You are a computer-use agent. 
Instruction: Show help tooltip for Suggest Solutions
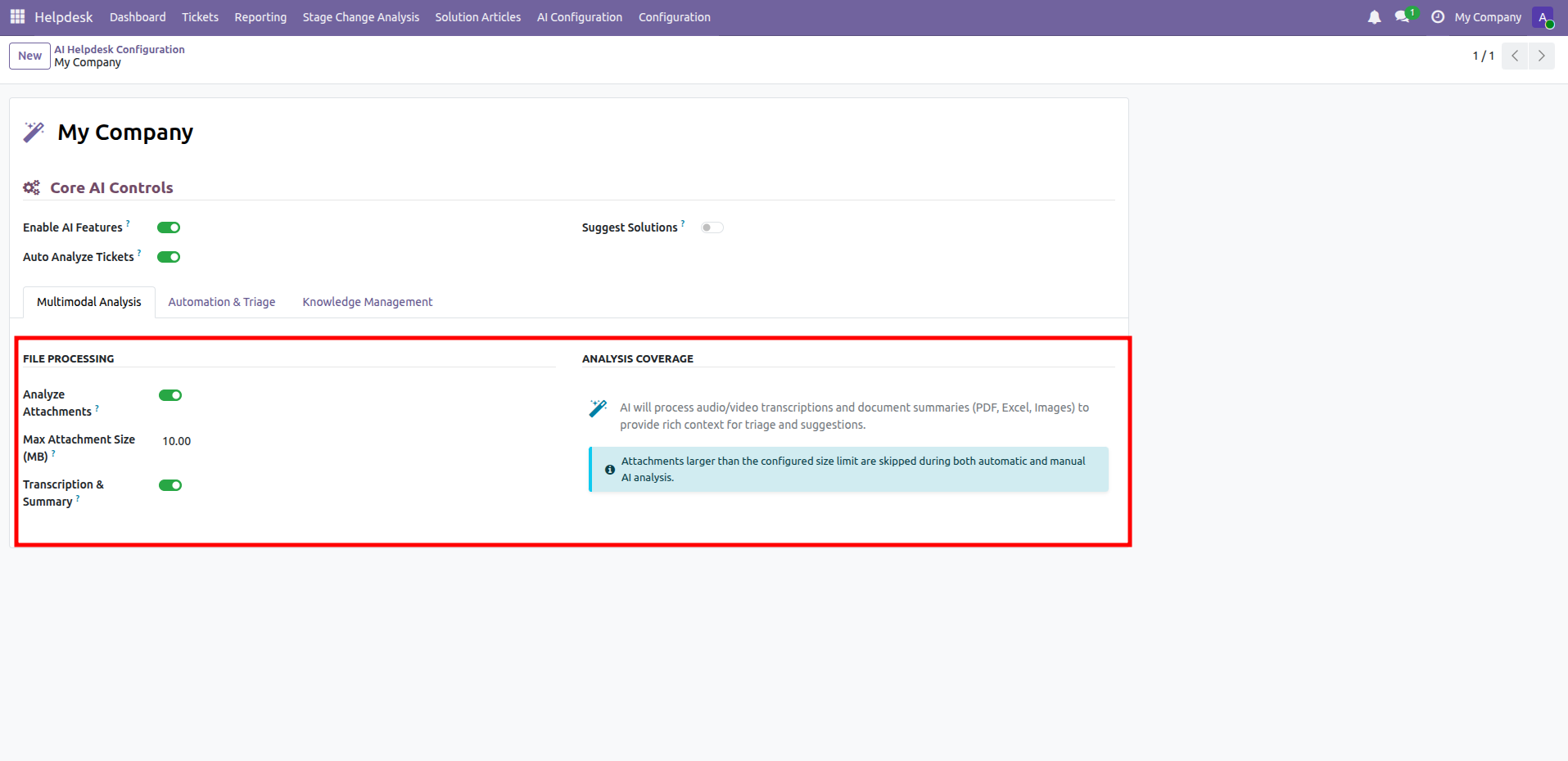click(x=683, y=223)
